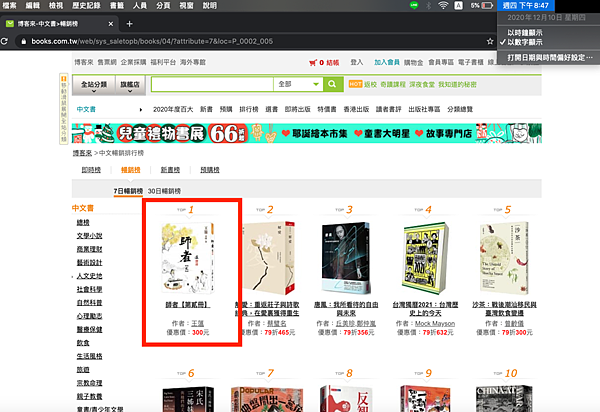This screenshot has height=412, width=600.
Task: Open the 文學小說 category
Action: pyautogui.click(x=90, y=236)
